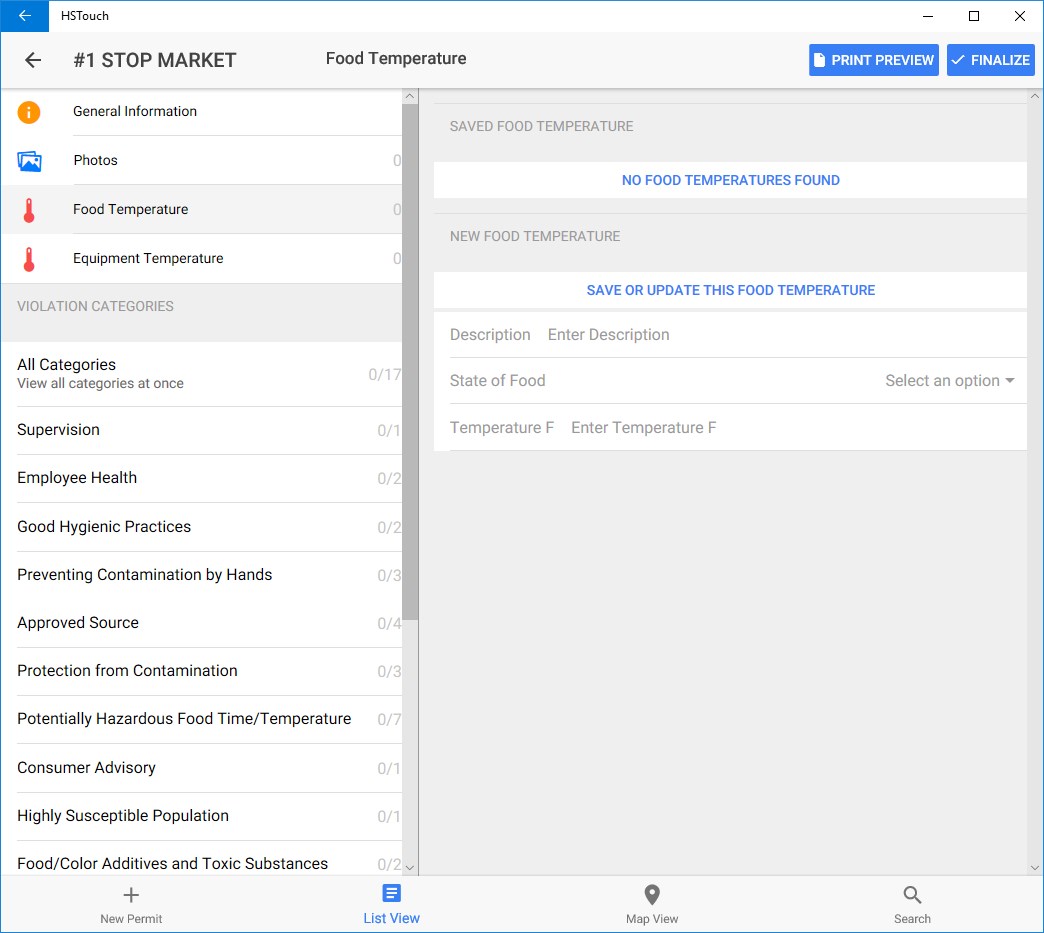Switch to New Permit tab label
Screen dimensions: 1044x933
pos(131,919)
